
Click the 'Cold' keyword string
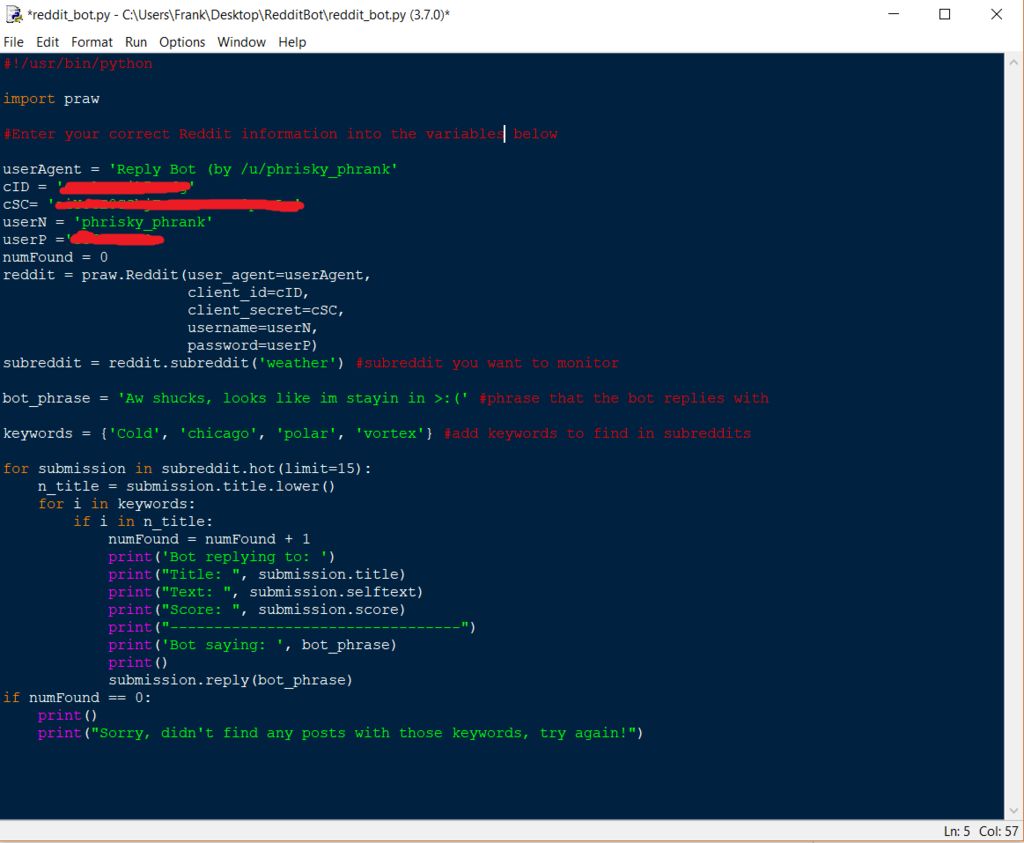(x=134, y=434)
